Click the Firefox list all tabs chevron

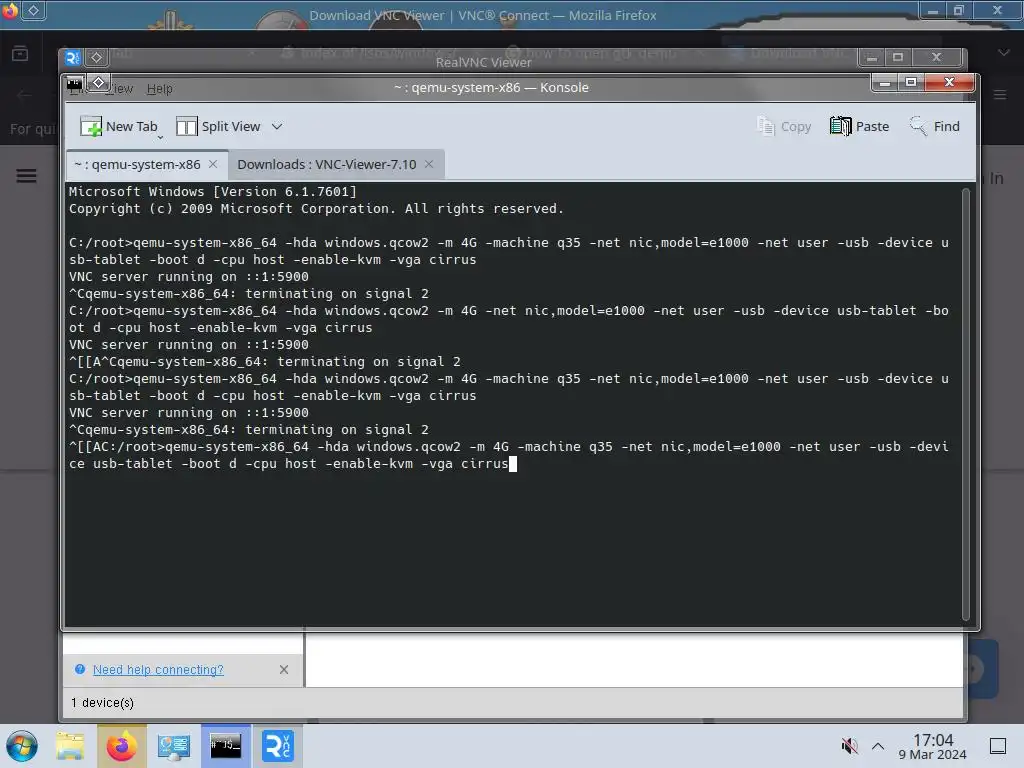pos(1004,53)
